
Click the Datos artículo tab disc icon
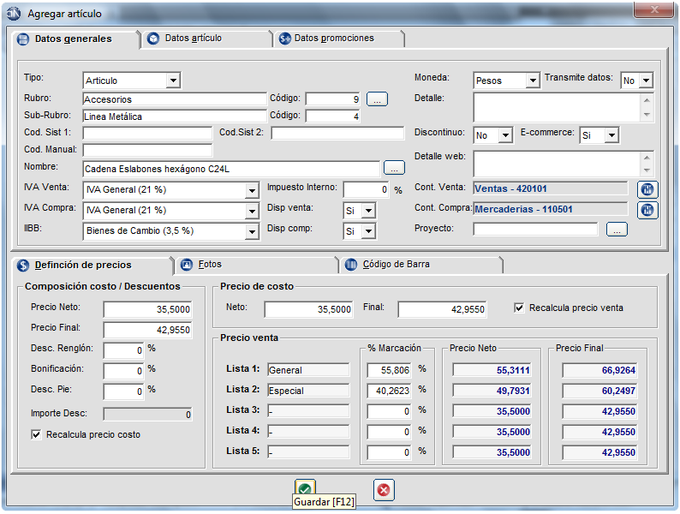point(153,39)
